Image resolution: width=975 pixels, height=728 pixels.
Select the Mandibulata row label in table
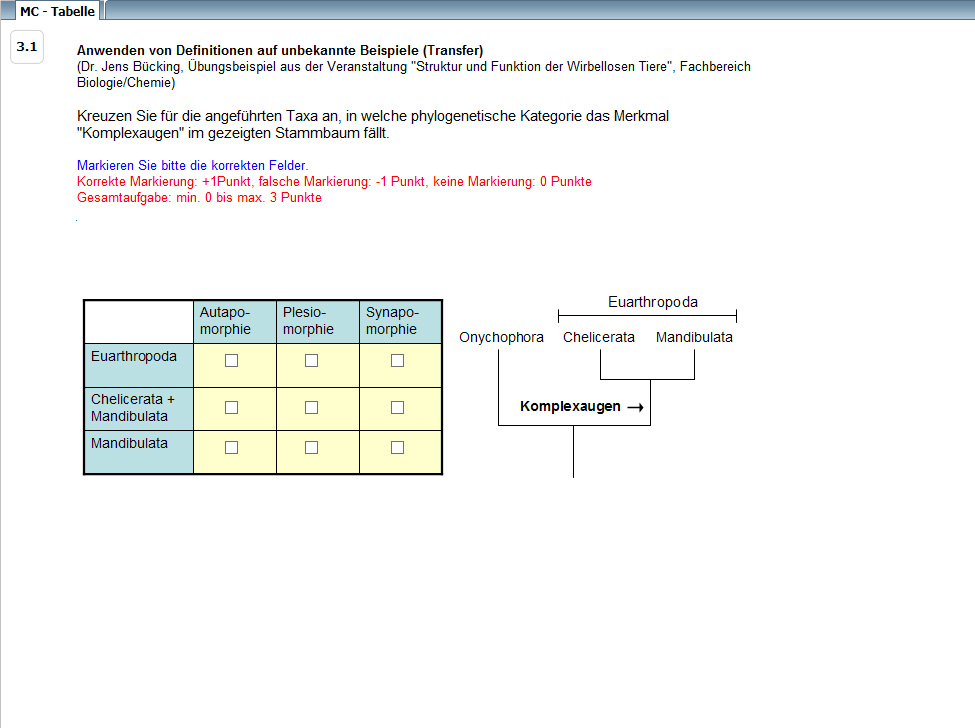click(x=129, y=443)
